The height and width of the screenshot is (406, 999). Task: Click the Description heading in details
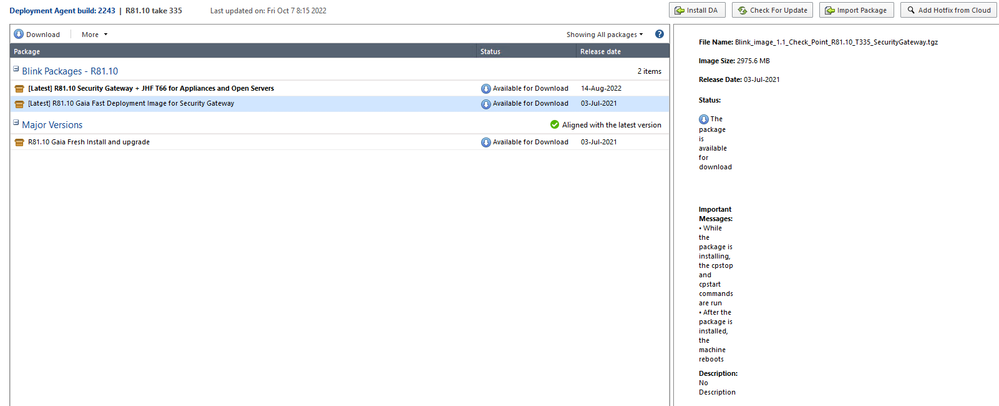(718, 373)
